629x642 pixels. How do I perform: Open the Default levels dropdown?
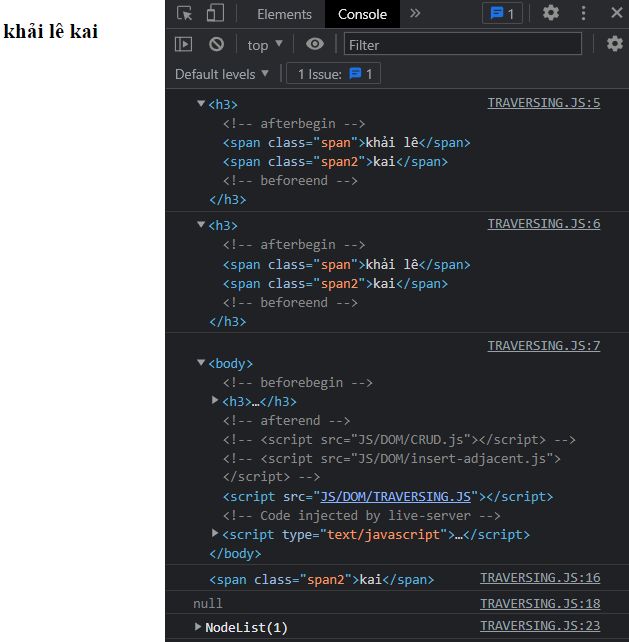click(x=222, y=74)
